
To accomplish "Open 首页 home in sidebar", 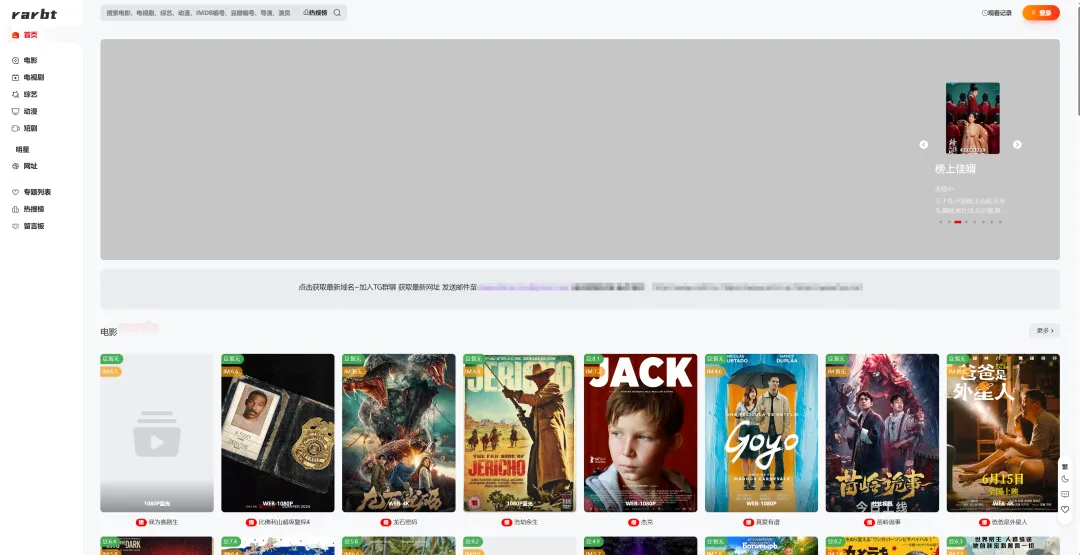I will coord(25,35).
